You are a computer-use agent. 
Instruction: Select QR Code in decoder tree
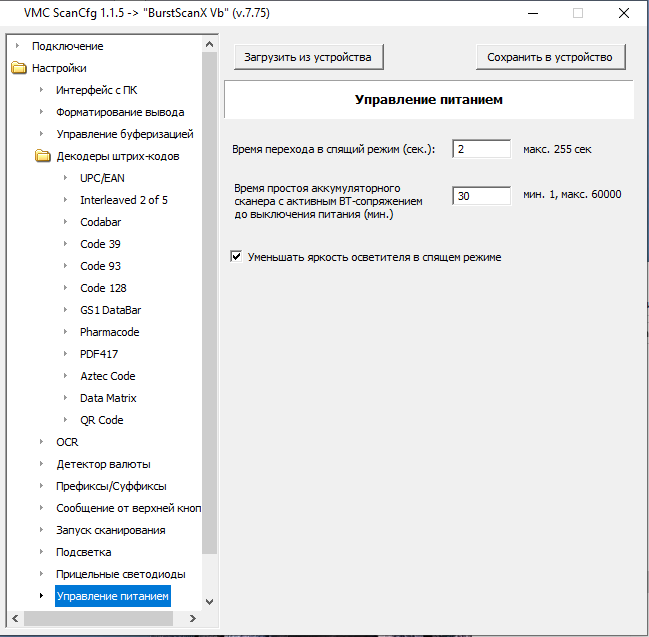coord(101,420)
